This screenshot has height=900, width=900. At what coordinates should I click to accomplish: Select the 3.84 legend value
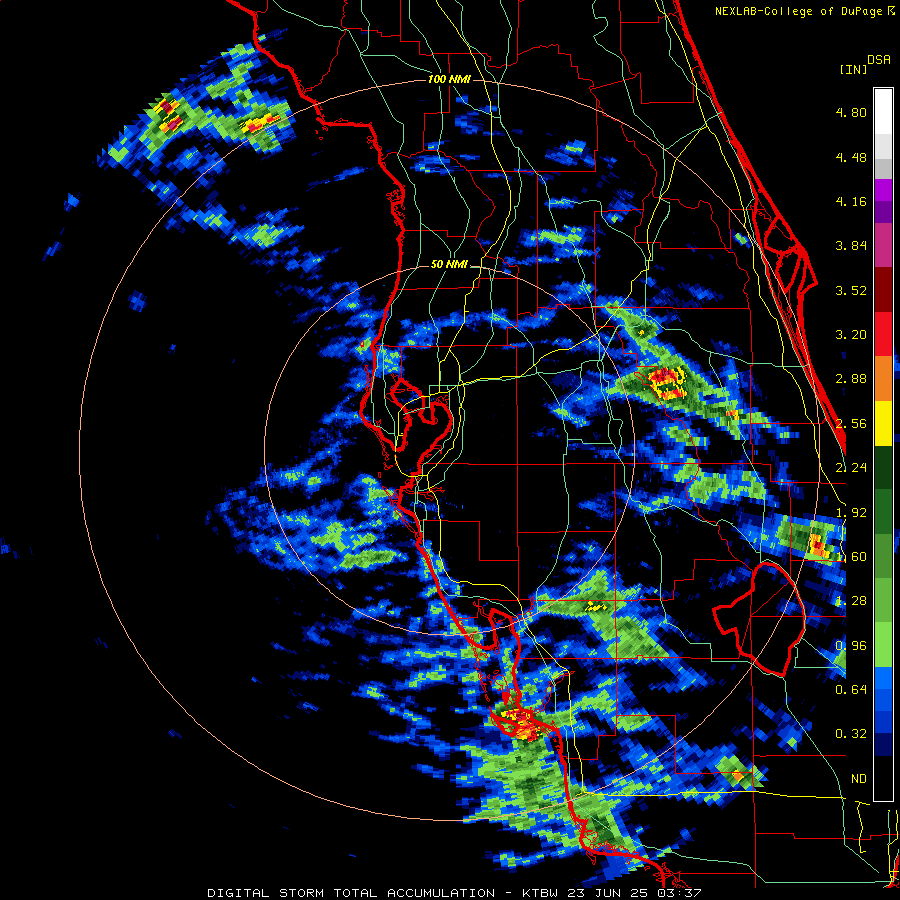pyautogui.click(x=851, y=246)
